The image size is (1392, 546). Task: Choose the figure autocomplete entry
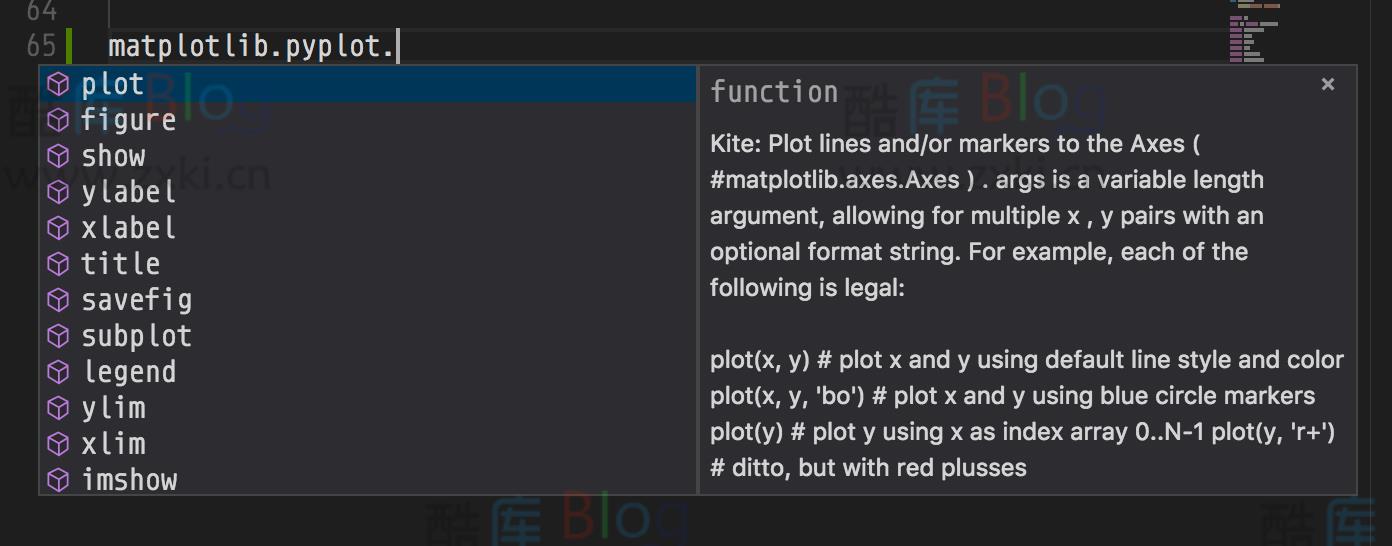tap(128, 120)
